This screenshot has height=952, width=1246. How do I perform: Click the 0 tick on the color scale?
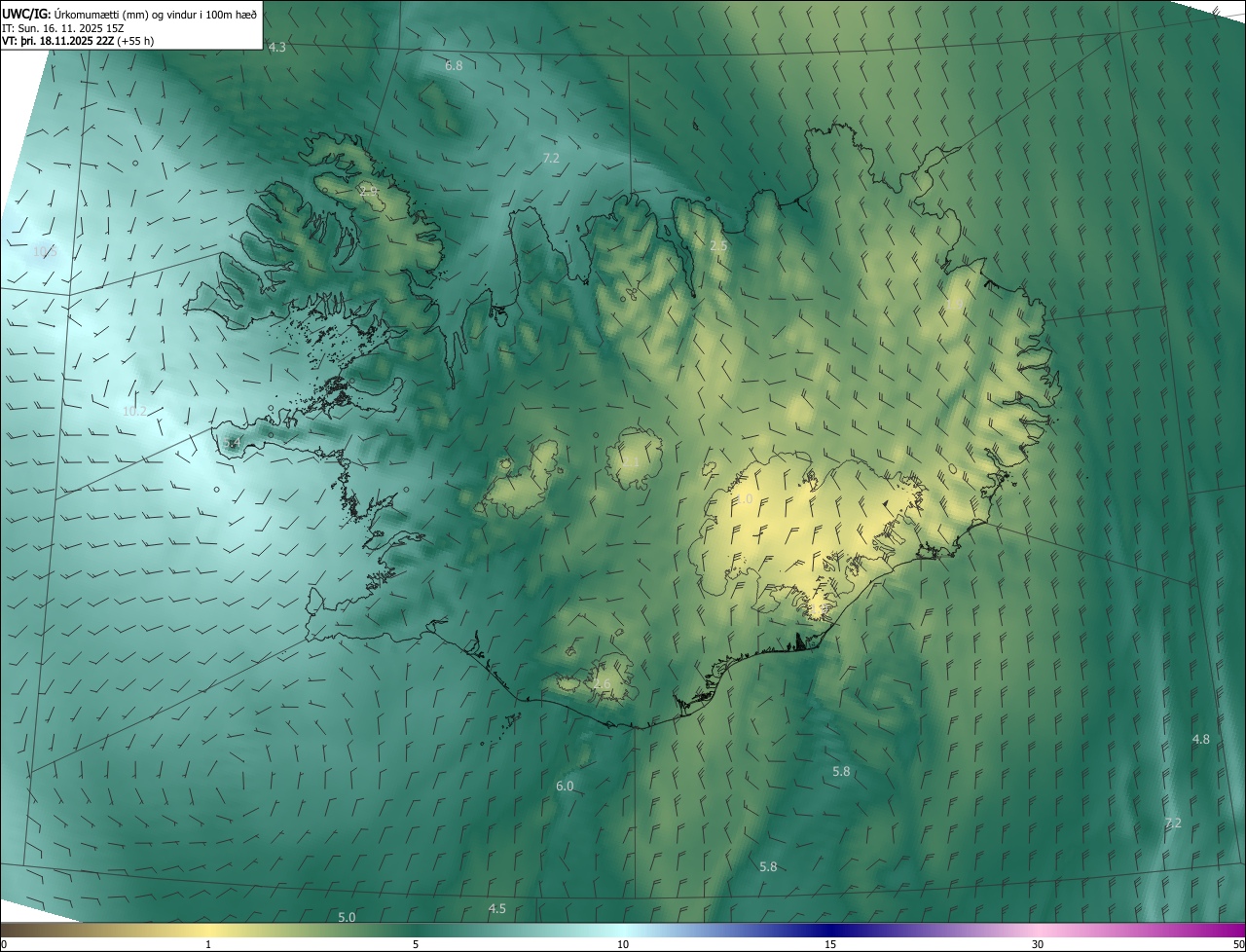pyautogui.click(x=4, y=945)
